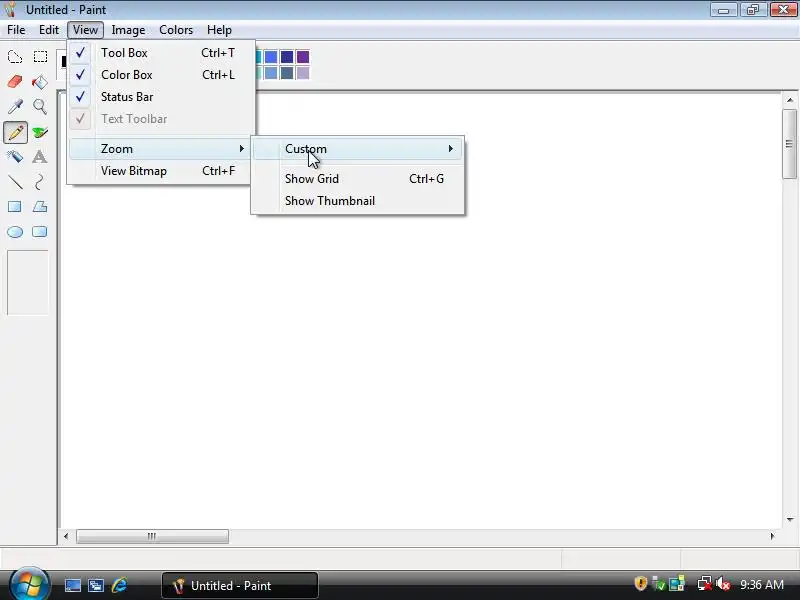Click the horizontal scrollbar right arrow

[772, 536]
